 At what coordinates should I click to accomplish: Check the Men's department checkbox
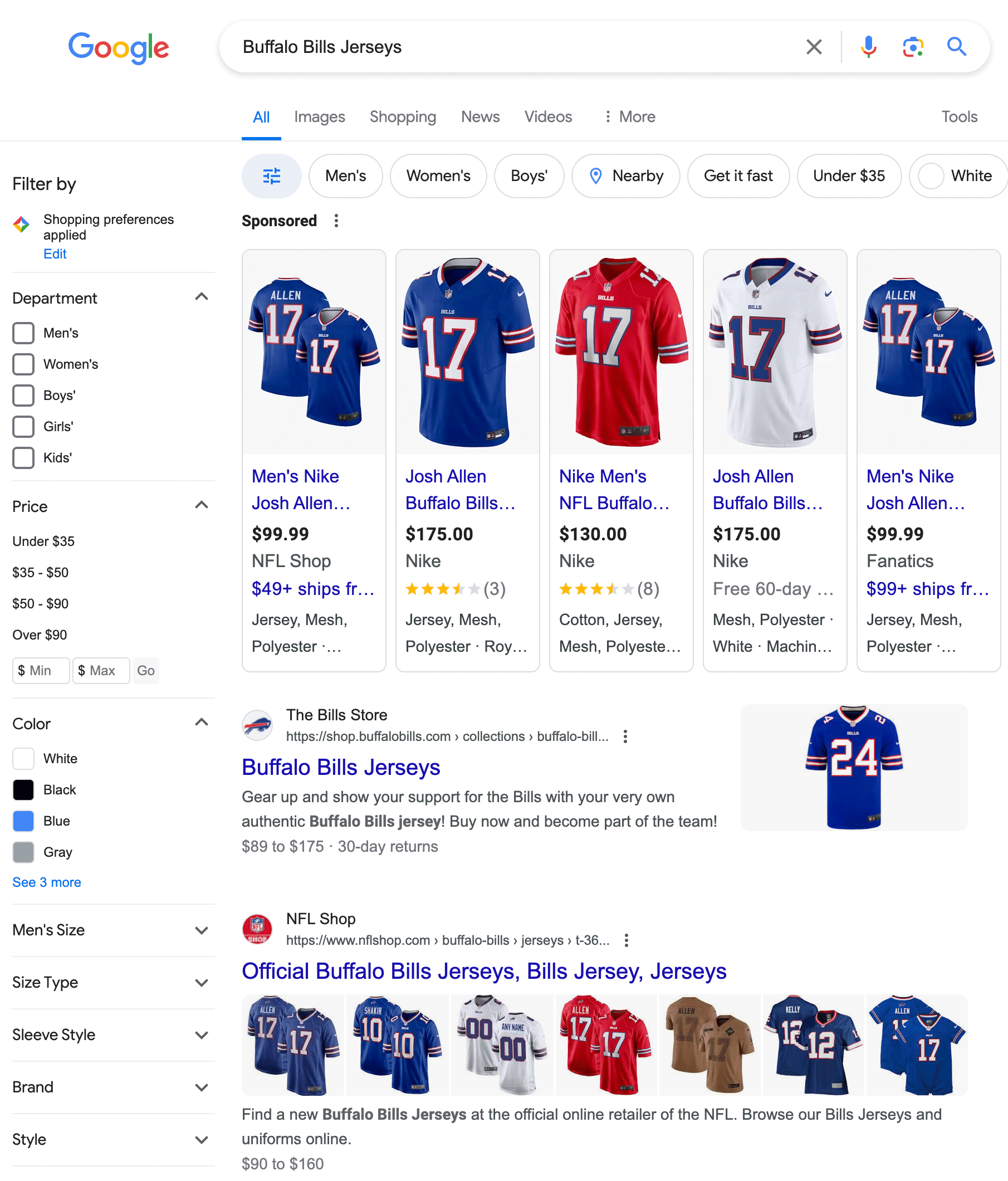[x=23, y=333]
